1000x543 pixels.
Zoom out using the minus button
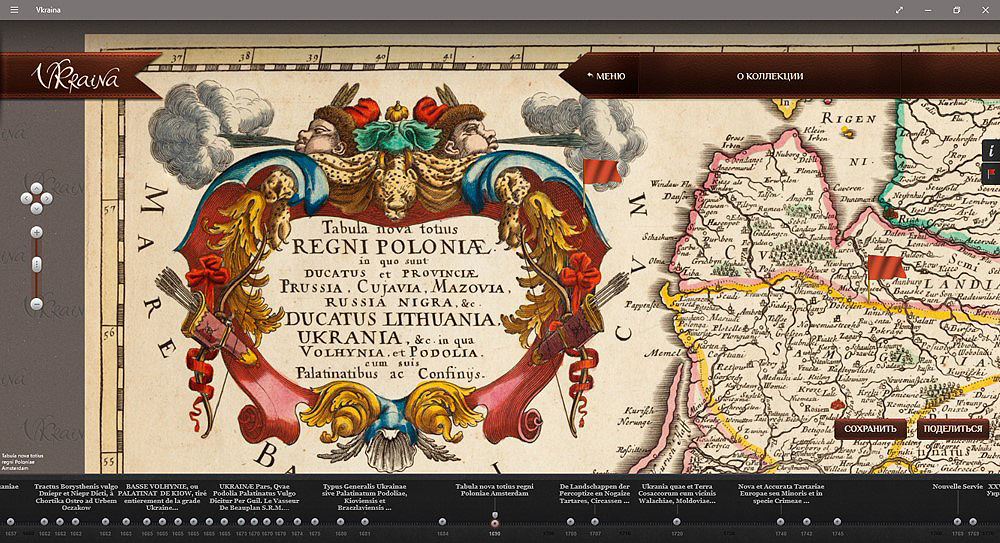(x=36, y=304)
